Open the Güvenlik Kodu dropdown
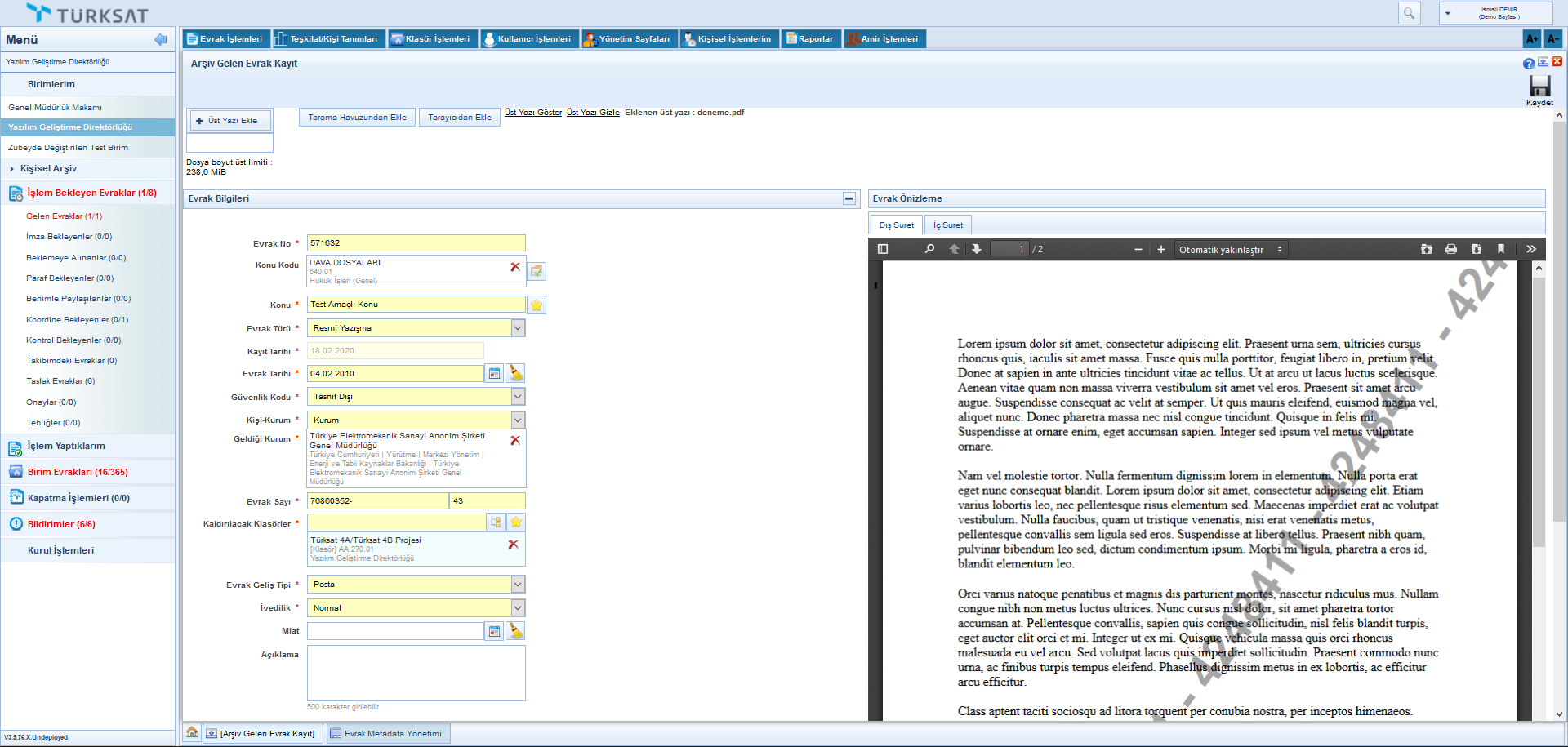Screen dimensions: 1568x747 click(518, 397)
